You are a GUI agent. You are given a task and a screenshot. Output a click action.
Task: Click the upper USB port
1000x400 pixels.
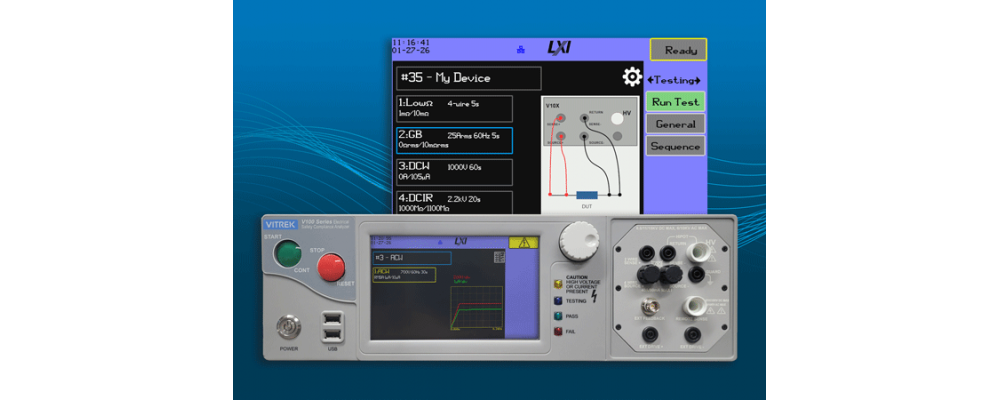point(332,318)
